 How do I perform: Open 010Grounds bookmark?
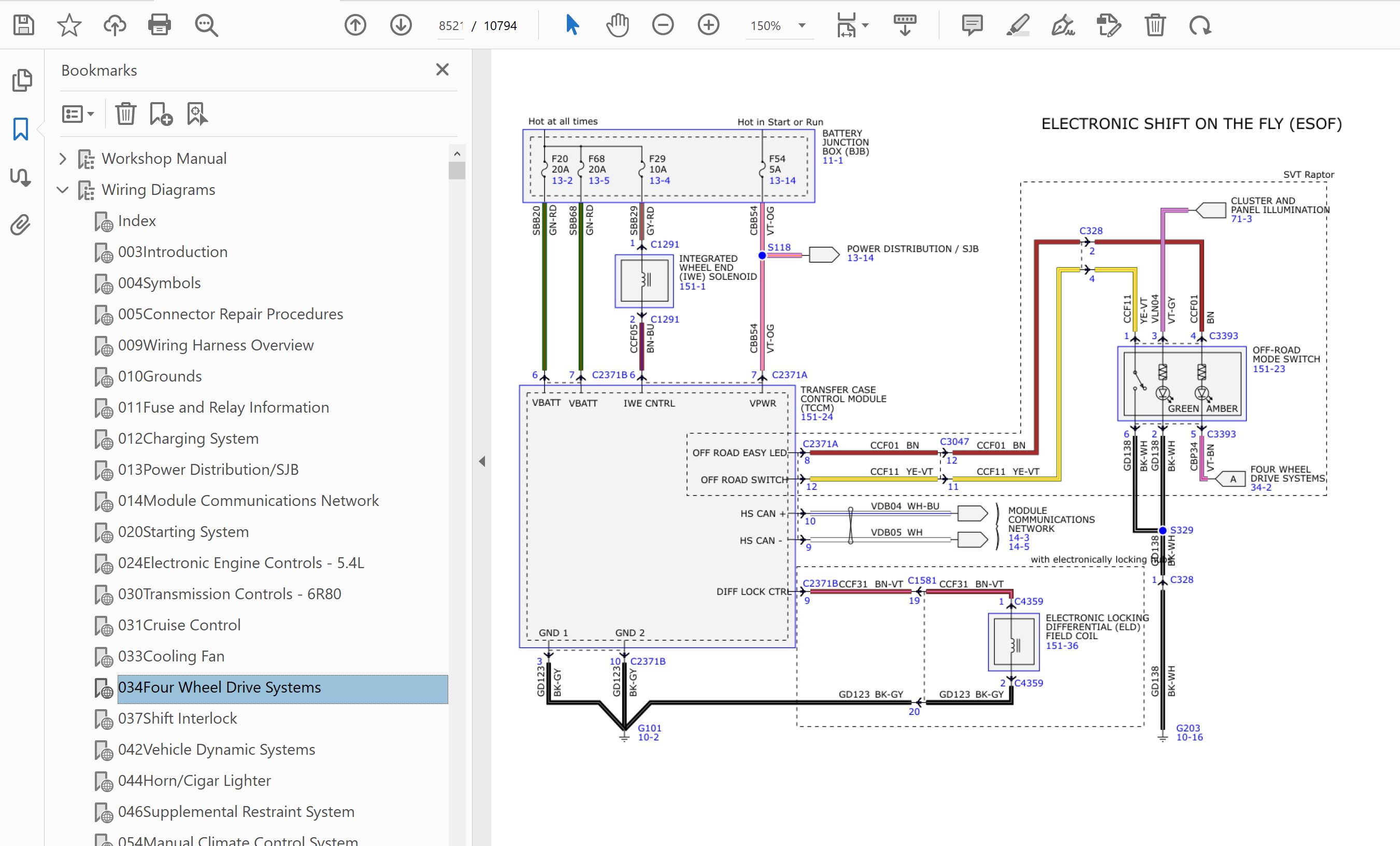(x=160, y=376)
